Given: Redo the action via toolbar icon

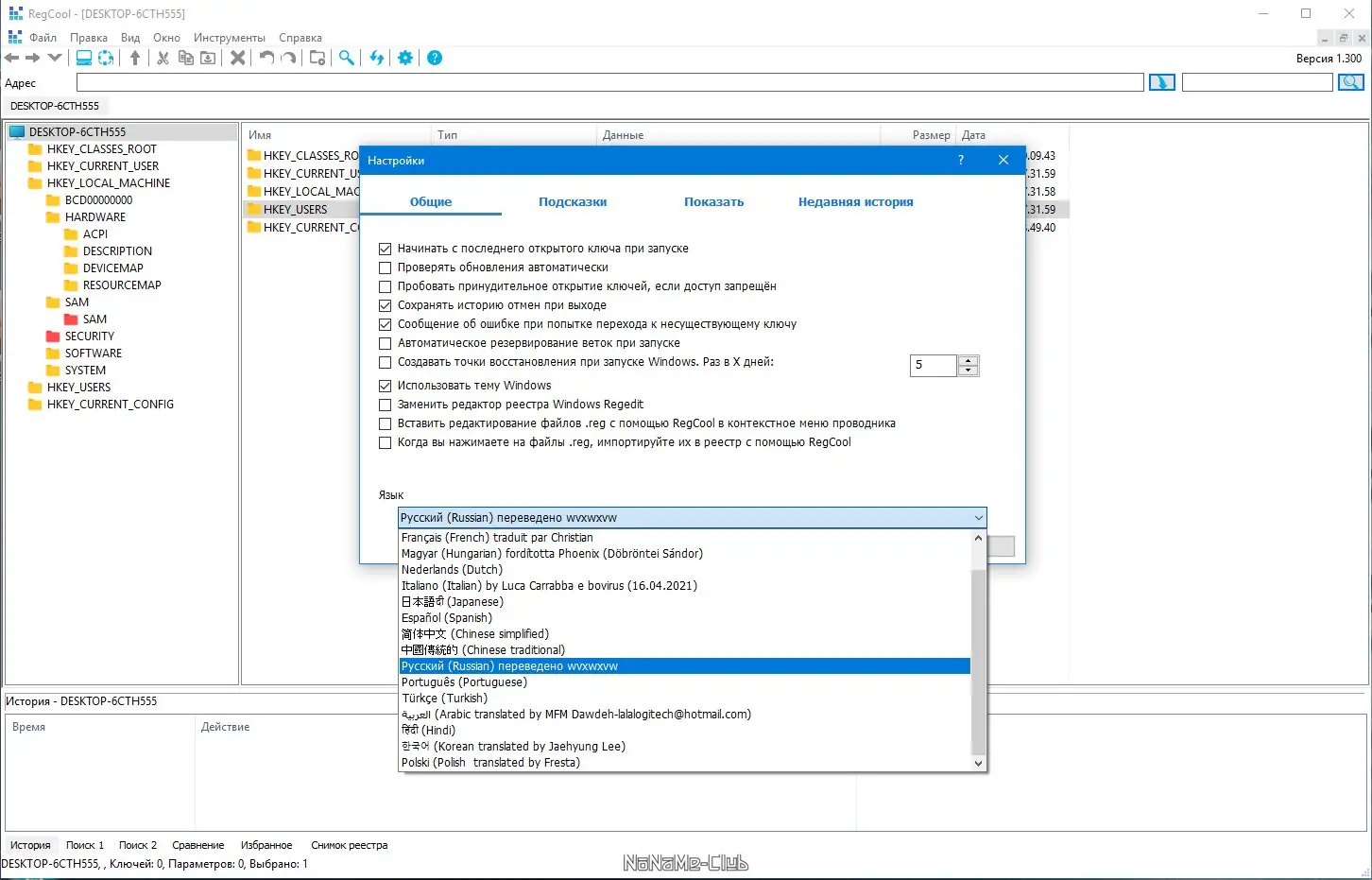Looking at the screenshot, I should pyautogui.click(x=289, y=58).
